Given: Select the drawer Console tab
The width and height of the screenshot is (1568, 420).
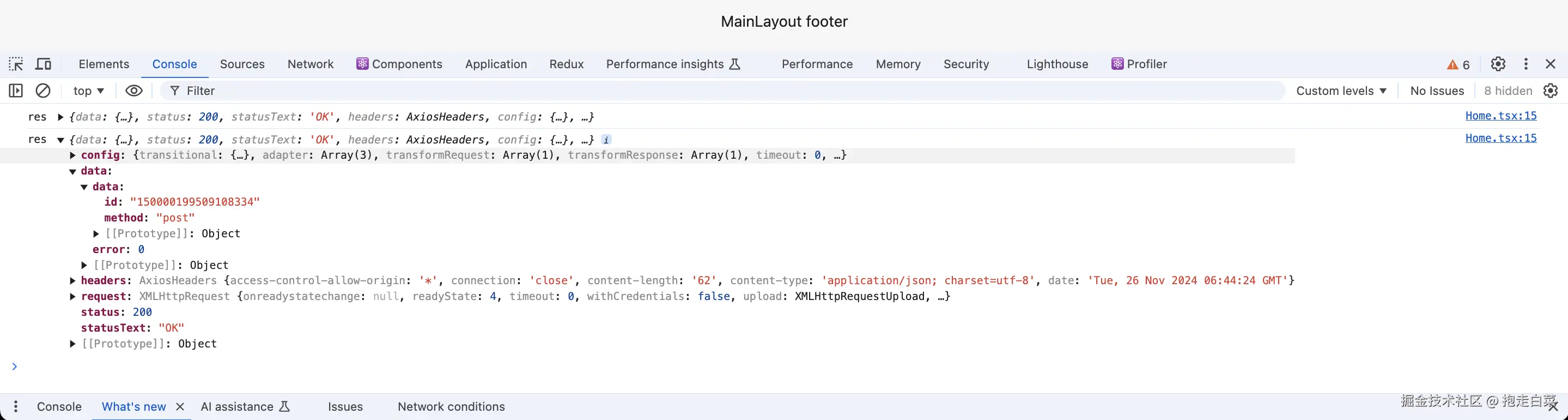Looking at the screenshot, I should (x=59, y=406).
